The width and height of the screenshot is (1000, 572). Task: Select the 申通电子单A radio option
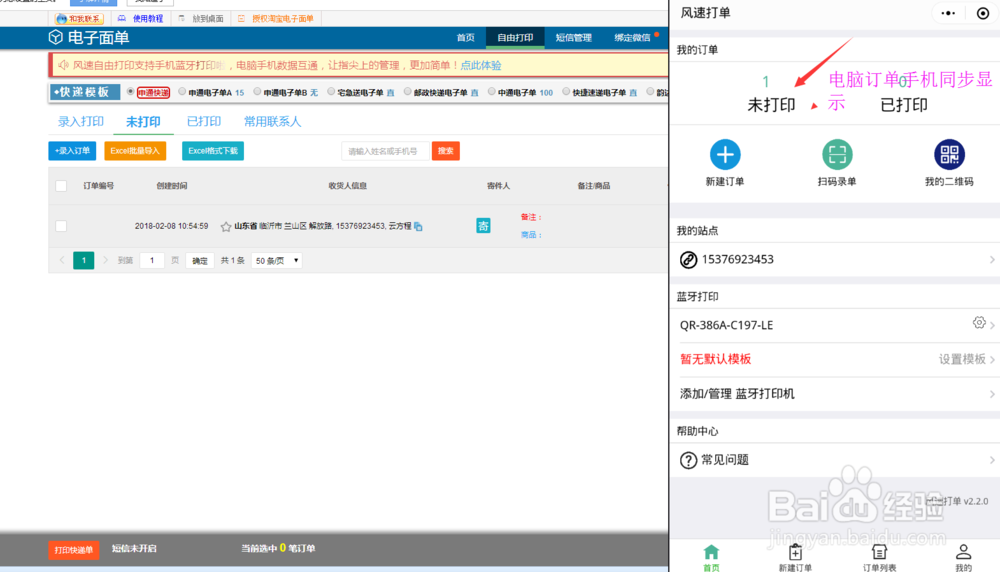click(182, 92)
